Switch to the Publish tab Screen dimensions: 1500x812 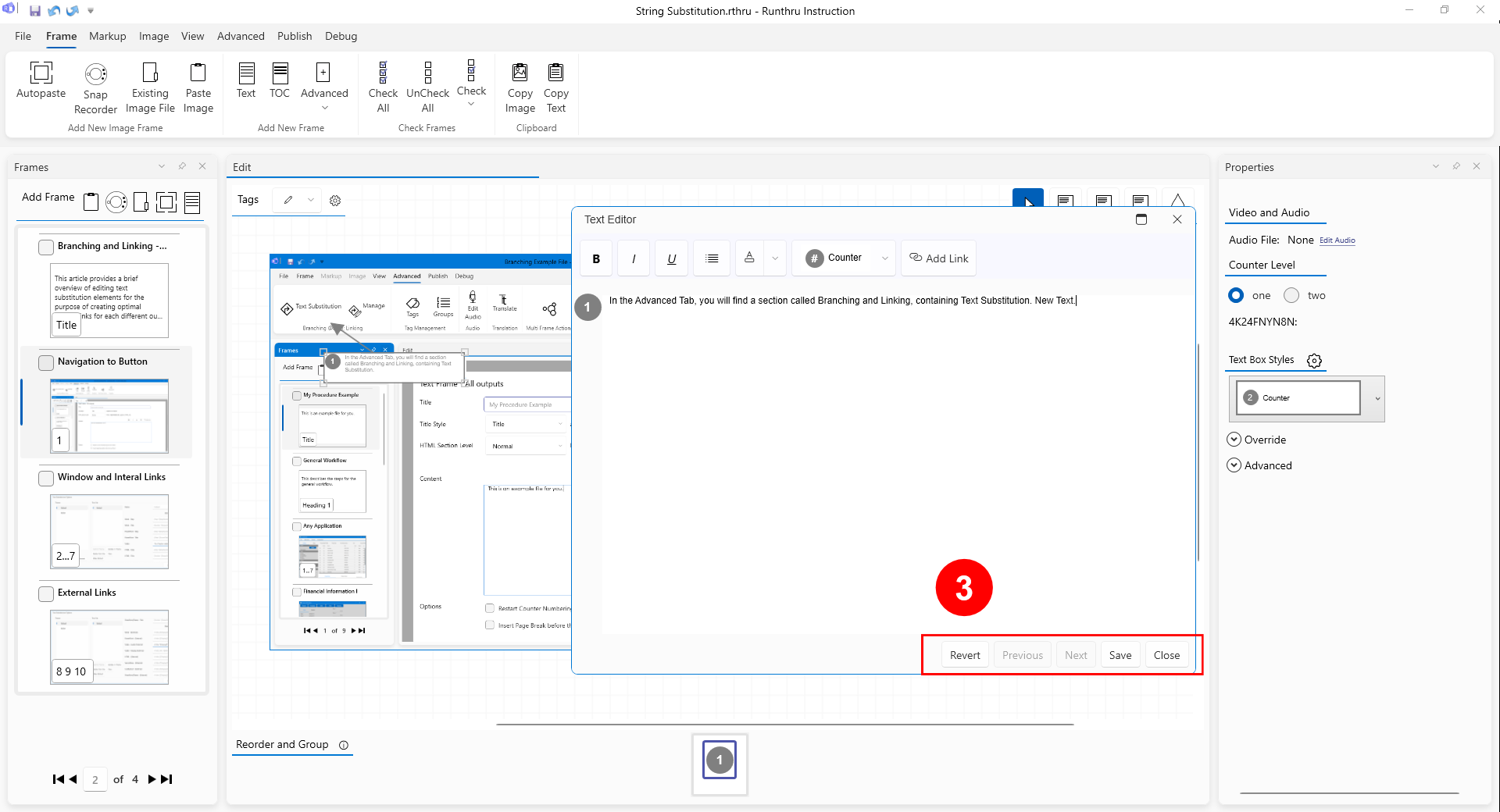pyautogui.click(x=294, y=36)
